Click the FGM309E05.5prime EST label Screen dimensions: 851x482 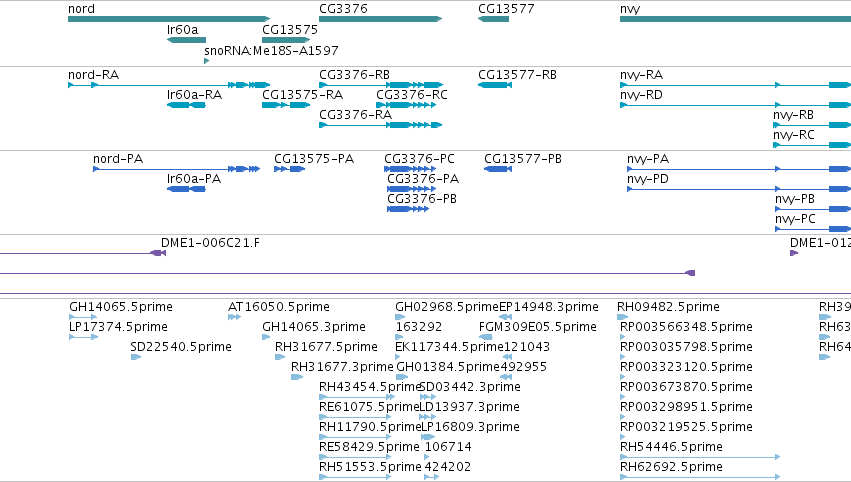tap(537, 327)
